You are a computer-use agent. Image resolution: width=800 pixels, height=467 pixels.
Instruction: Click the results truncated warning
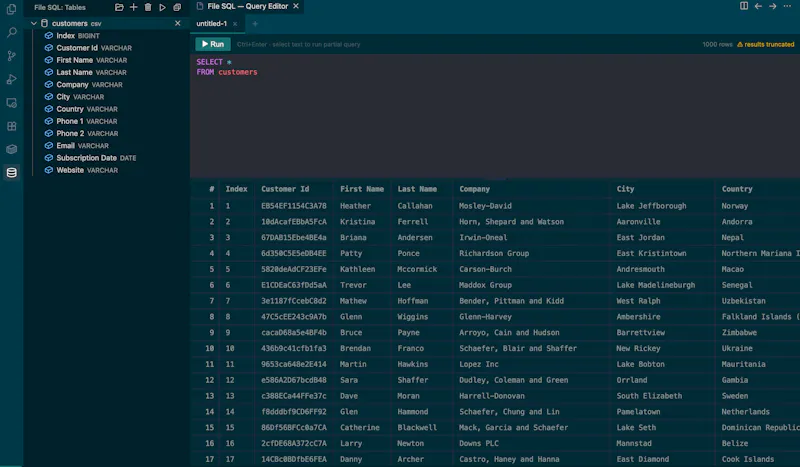pyautogui.click(x=766, y=44)
